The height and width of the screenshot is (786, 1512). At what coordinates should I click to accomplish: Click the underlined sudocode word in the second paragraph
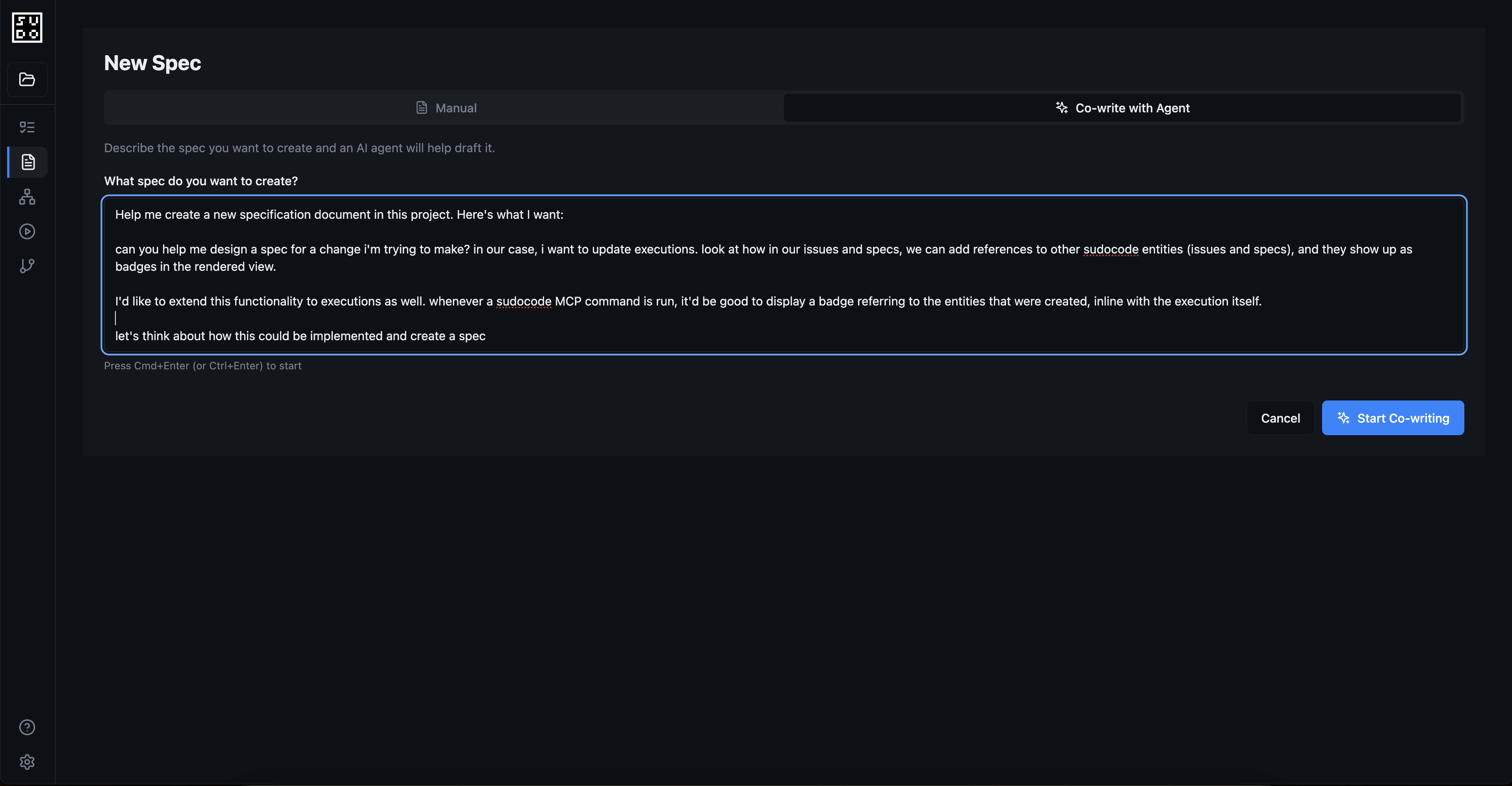coord(1110,249)
